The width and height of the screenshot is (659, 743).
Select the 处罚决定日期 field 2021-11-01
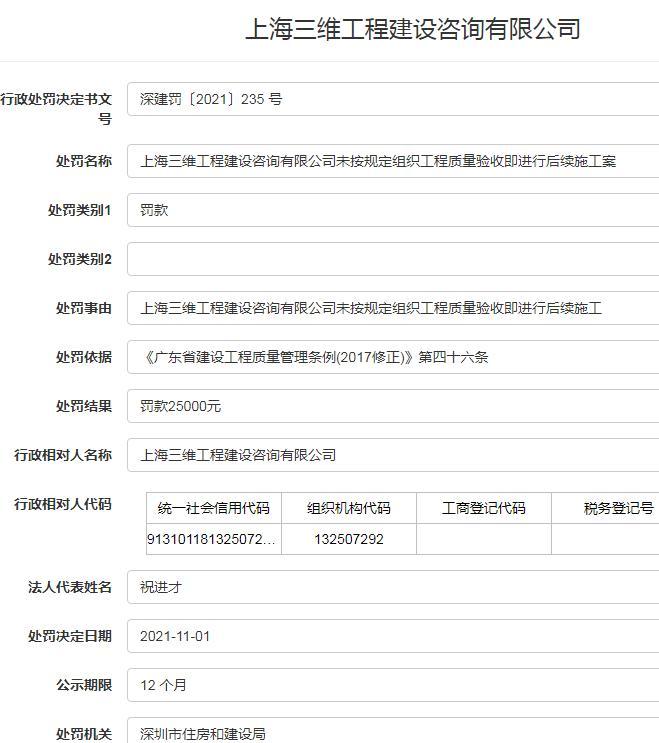coord(393,636)
